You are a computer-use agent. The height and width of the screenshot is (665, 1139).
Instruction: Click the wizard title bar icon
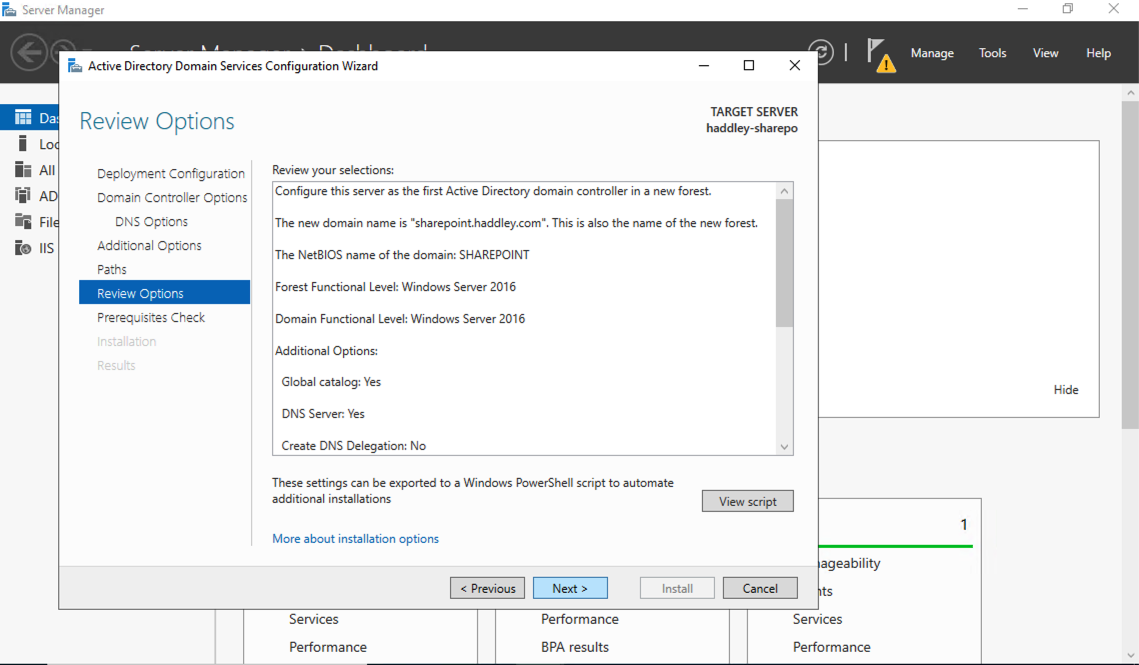[75, 66]
